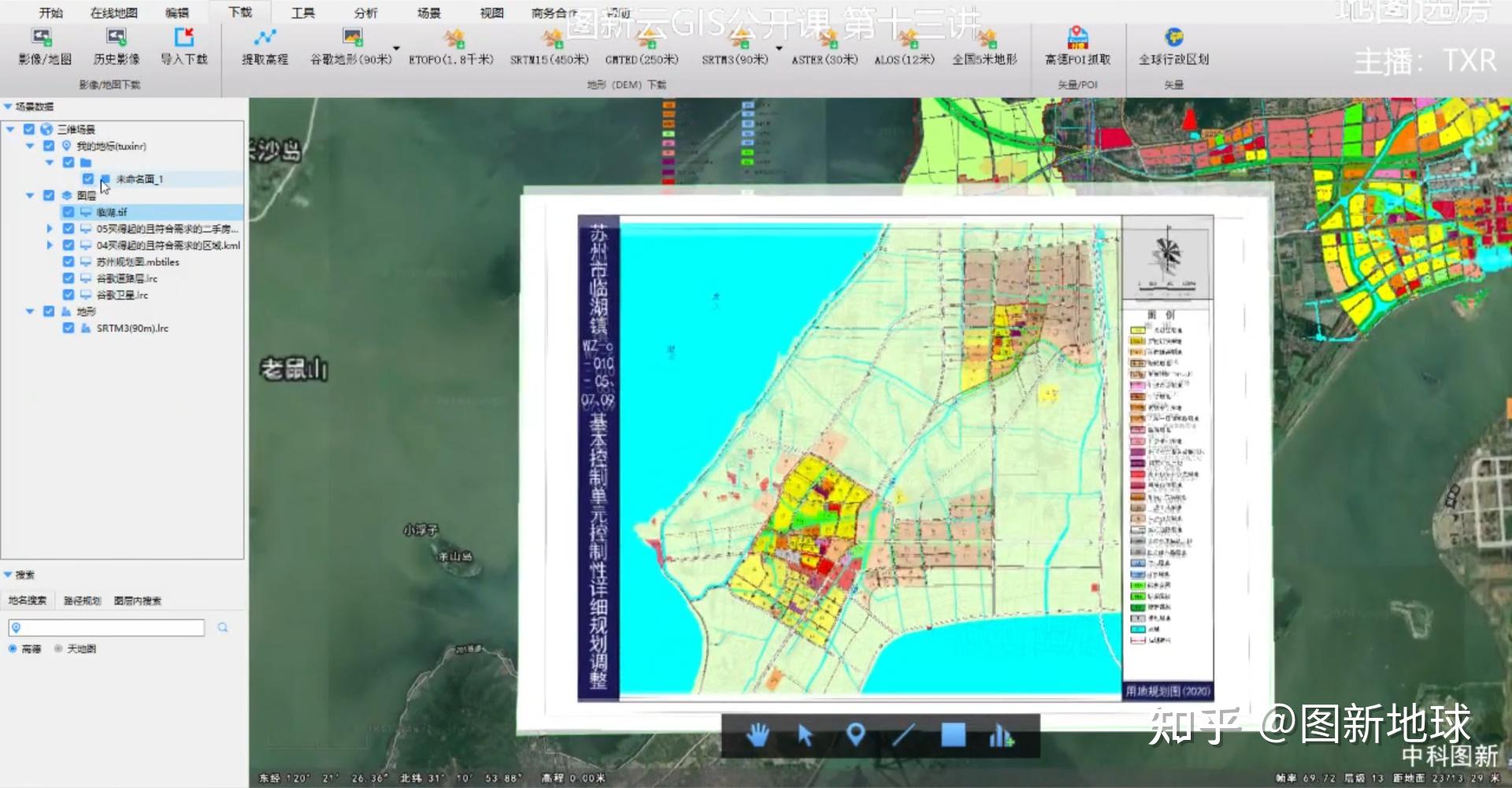Viewport: 1512px width, 788px height.
Task: Disable the SRTM3(90m).lrc terrain checkbox
Action: (x=69, y=328)
